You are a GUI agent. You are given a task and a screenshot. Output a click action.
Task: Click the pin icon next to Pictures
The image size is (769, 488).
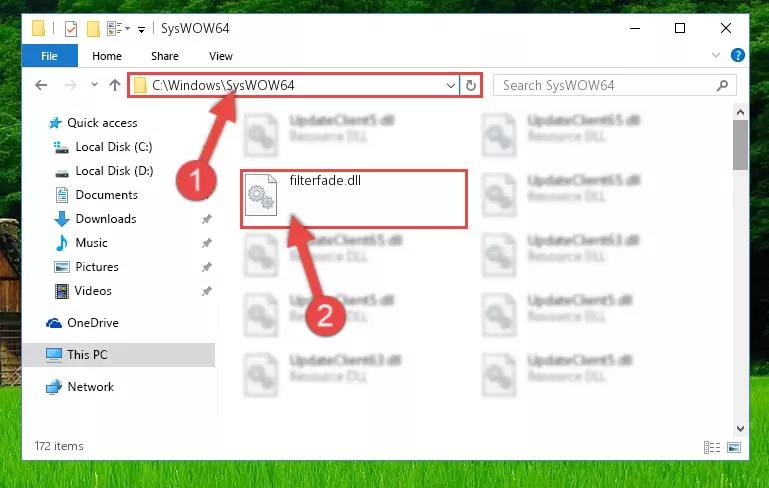(x=207, y=267)
